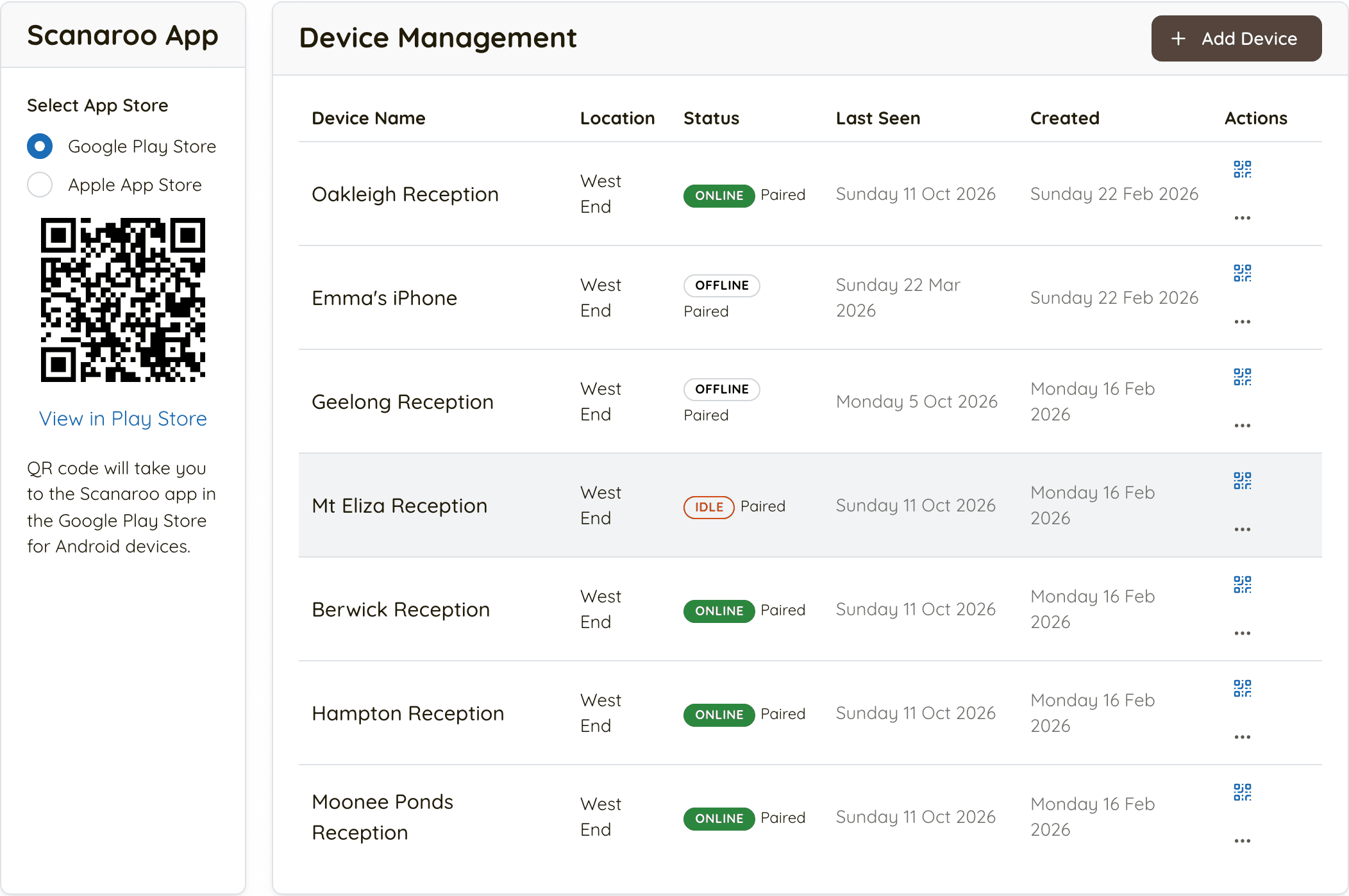Select the Oakleigh Reception device name
The height and width of the screenshot is (896, 1349).
[405, 194]
